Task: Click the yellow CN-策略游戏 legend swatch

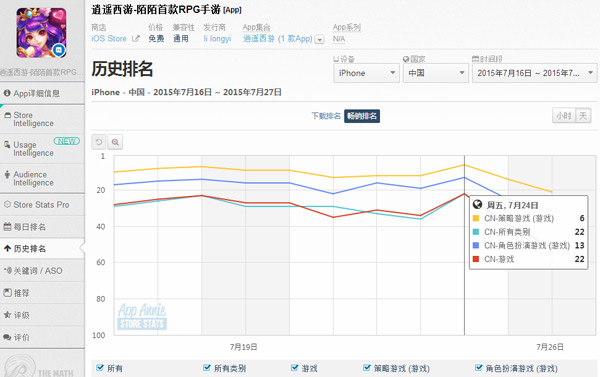Action: [x=476, y=218]
